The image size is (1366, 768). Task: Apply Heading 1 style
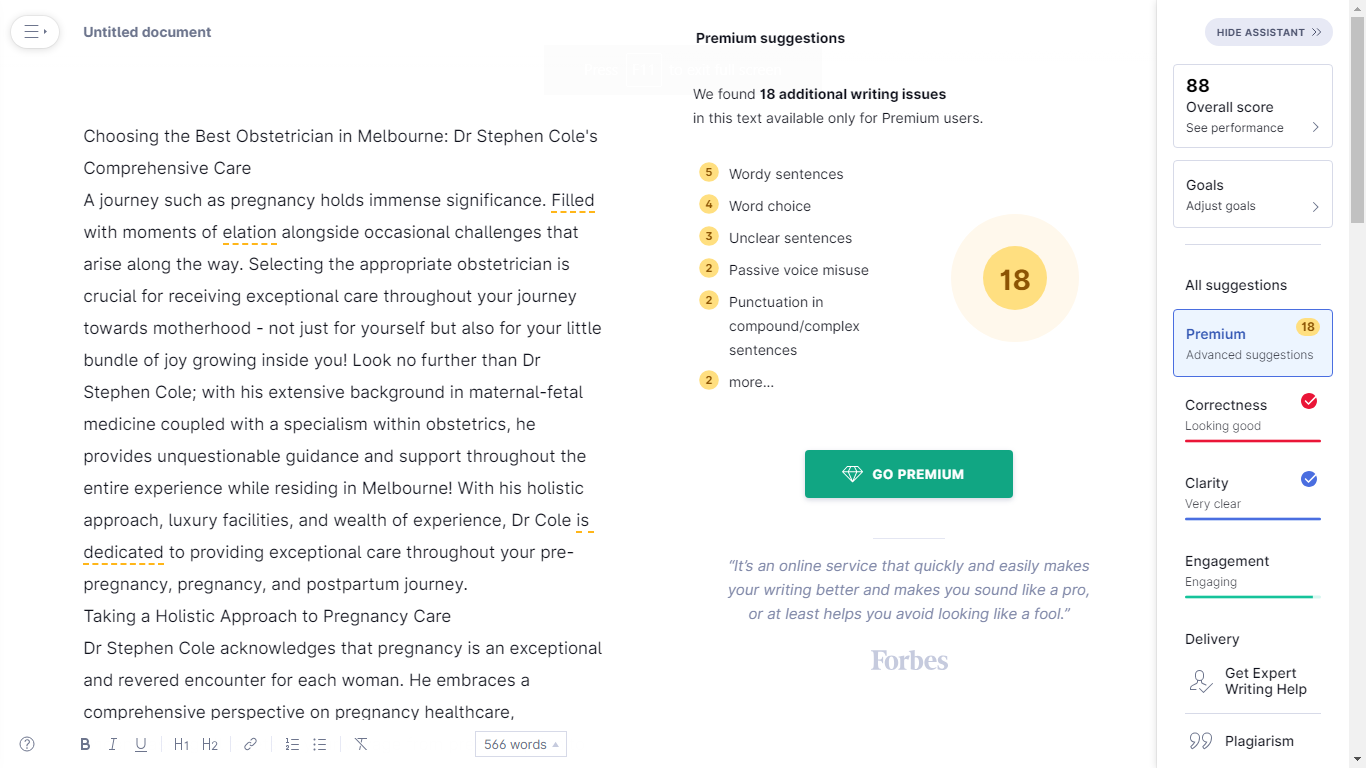pyautogui.click(x=181, y=744)
